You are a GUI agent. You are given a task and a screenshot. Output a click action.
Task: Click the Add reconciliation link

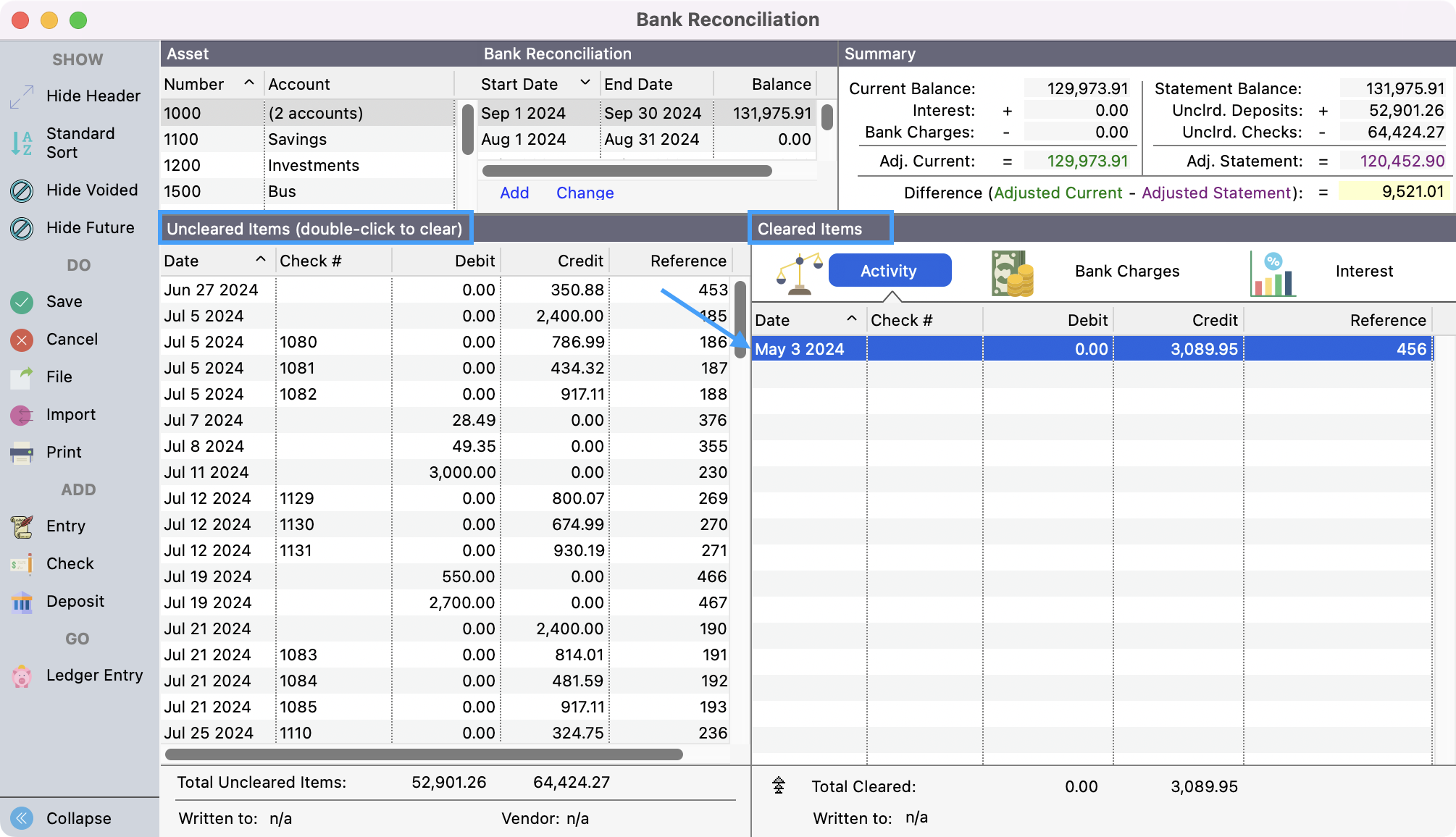click(x=514, y=193)
